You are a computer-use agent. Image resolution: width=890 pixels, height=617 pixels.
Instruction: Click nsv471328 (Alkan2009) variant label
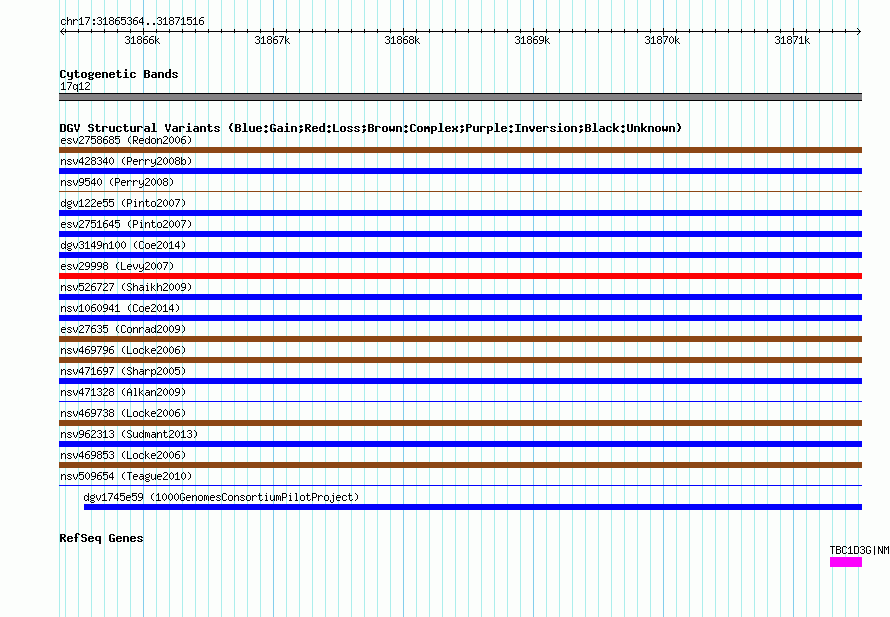click(x=123, y=392)
